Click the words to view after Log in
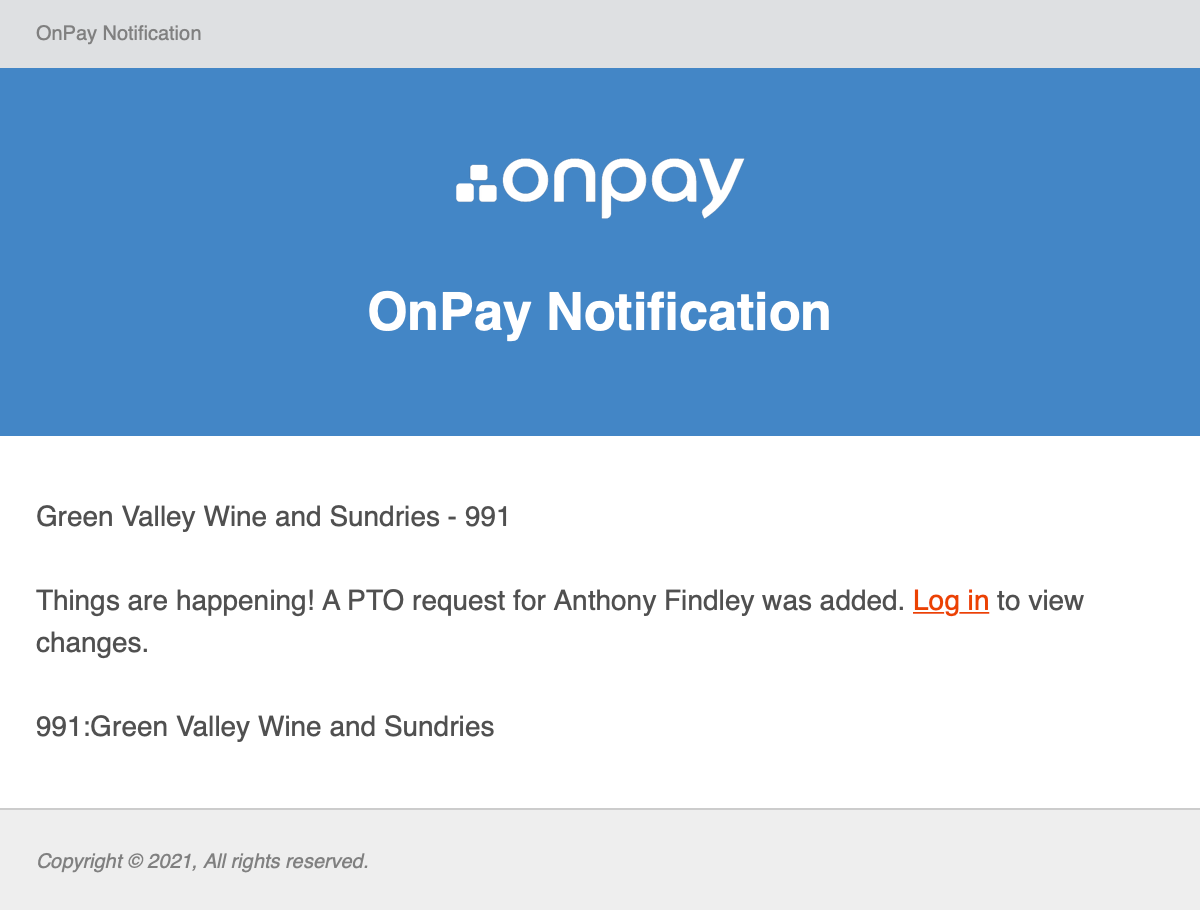1200x910 pixels. (1040, 600)
